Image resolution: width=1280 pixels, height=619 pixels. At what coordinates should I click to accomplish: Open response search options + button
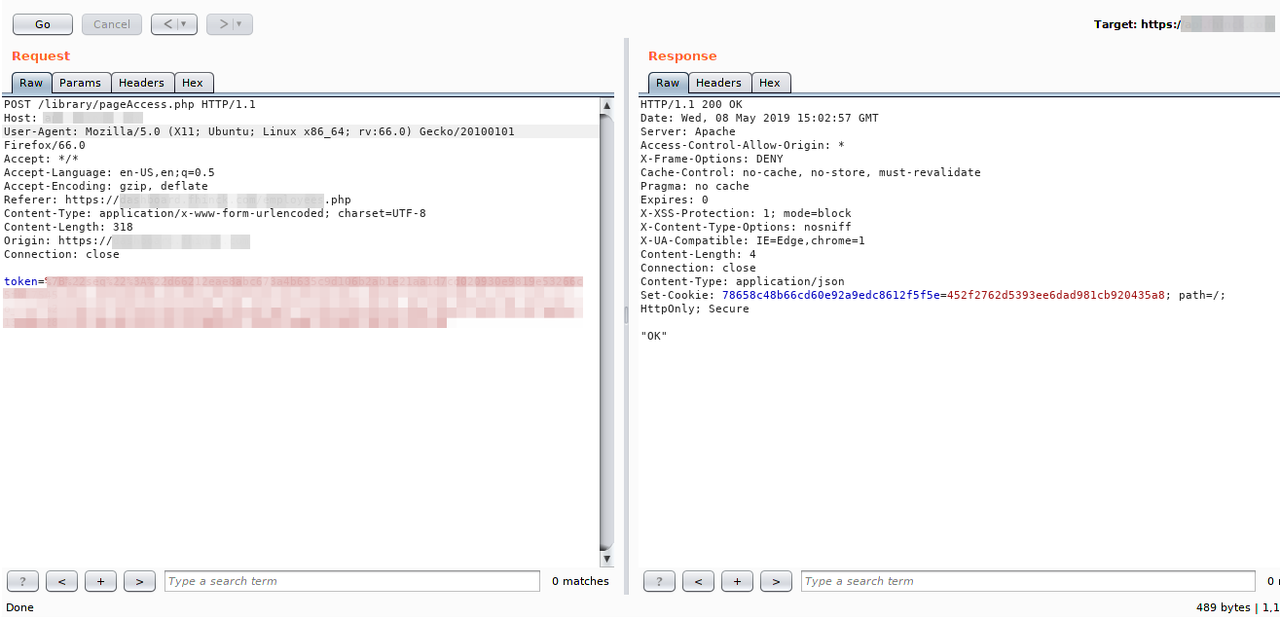[737, 581]
